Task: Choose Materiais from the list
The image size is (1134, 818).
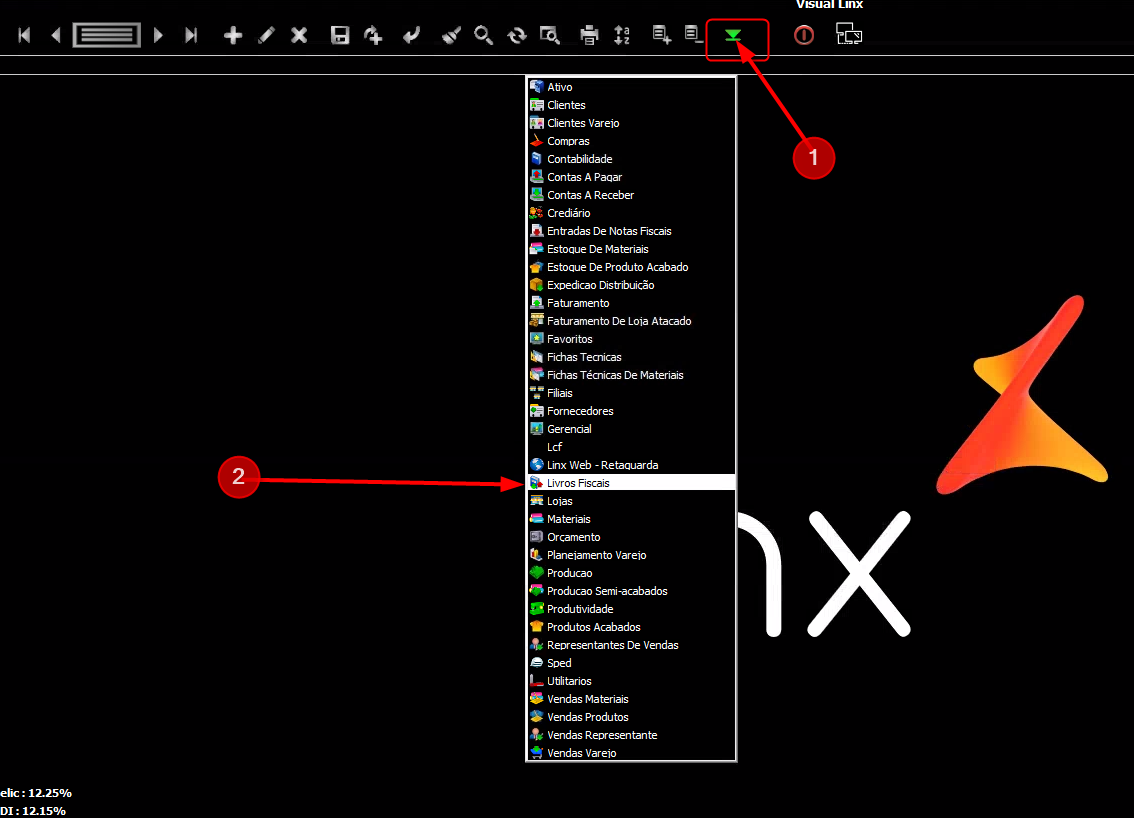Action: 631,519
